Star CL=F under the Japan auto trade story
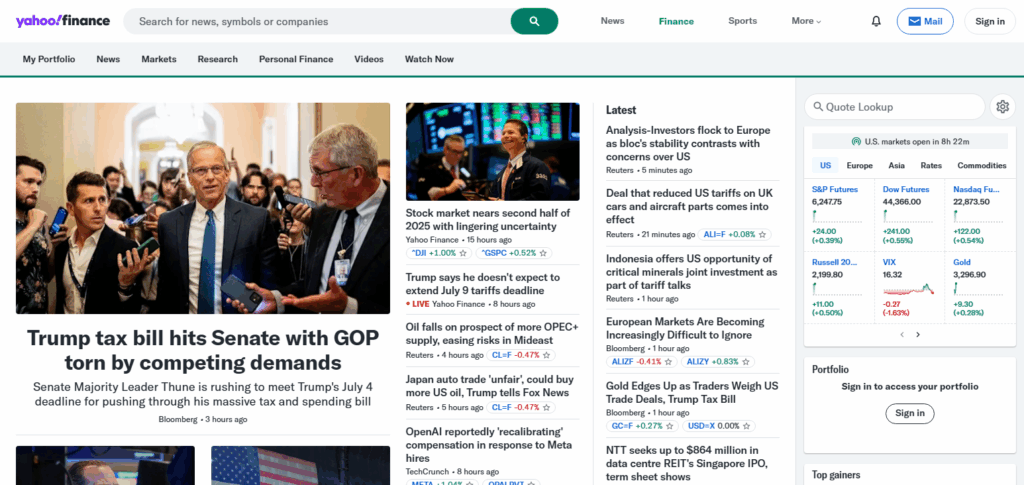Image resolution: width=1024 pixels, height=485 pixels. click(x=547, y=407)
